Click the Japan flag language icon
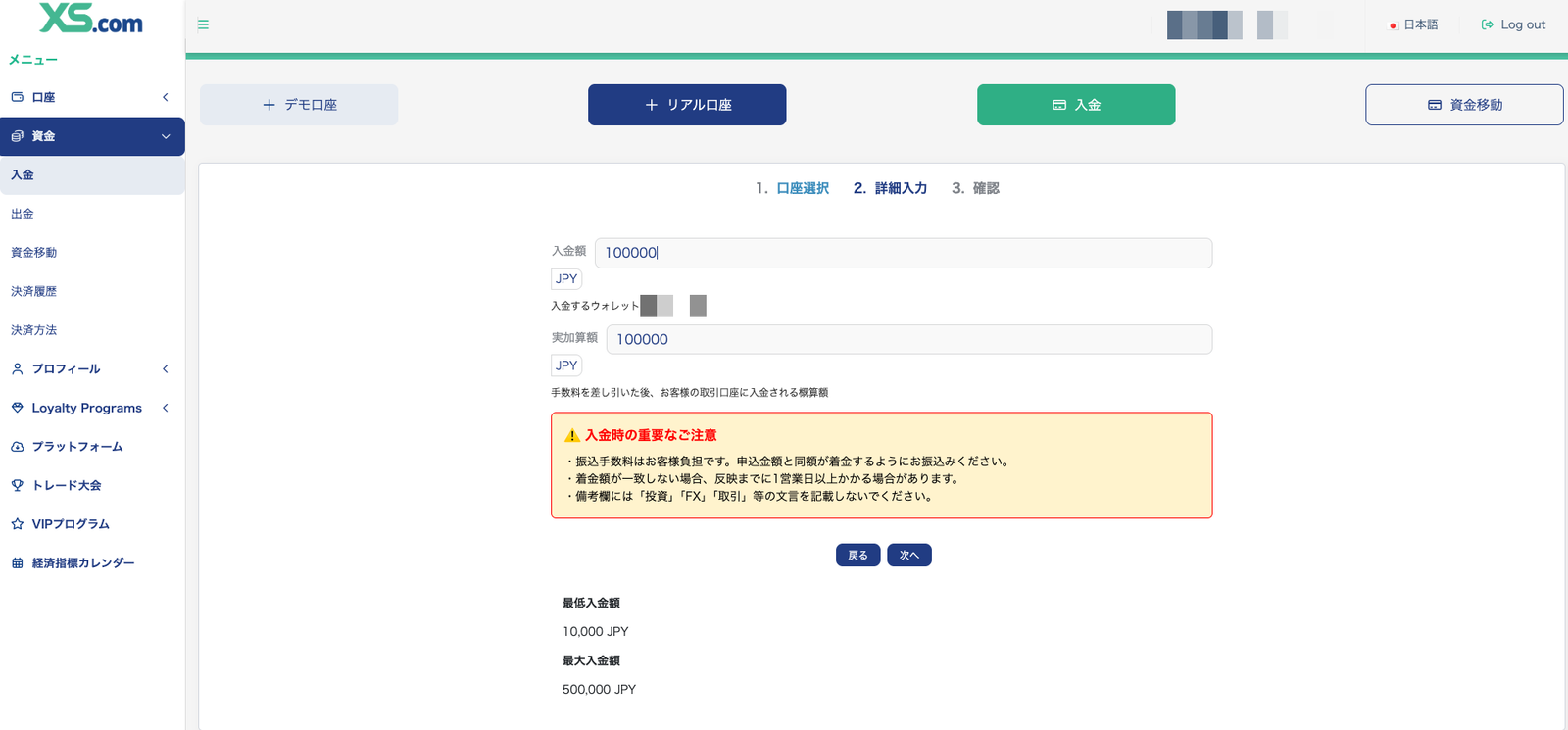Image resolution: width=1568 pixels, height=730 pixels. click(x=1393, y=25)
